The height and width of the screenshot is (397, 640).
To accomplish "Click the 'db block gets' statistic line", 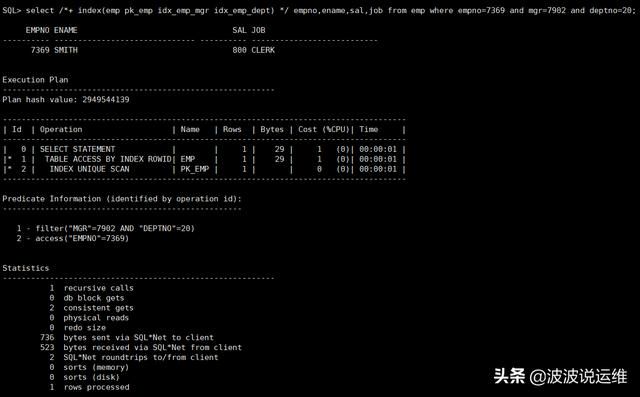I will pos(87,298).
